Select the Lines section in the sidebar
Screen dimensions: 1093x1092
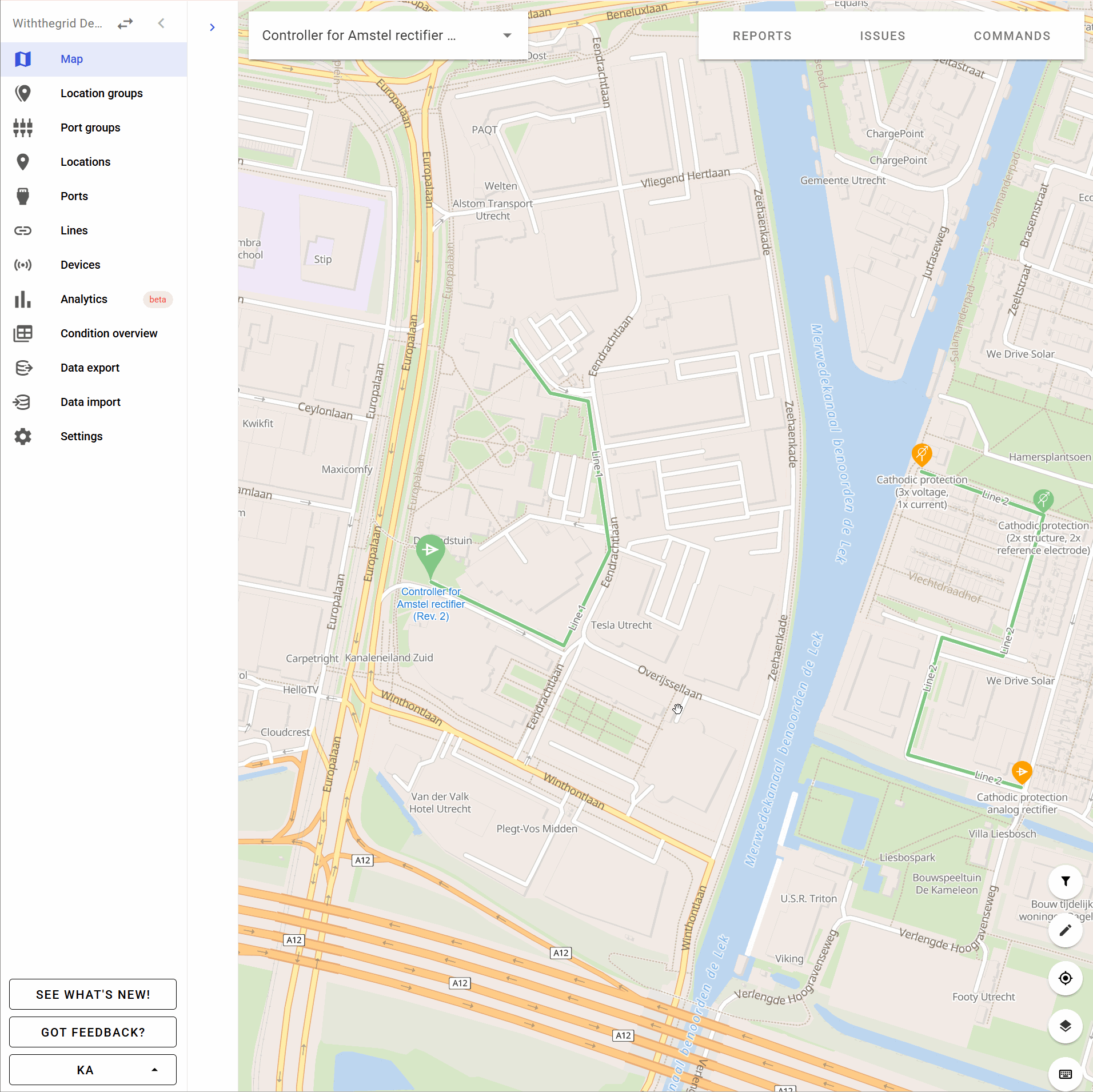point(74,230)
